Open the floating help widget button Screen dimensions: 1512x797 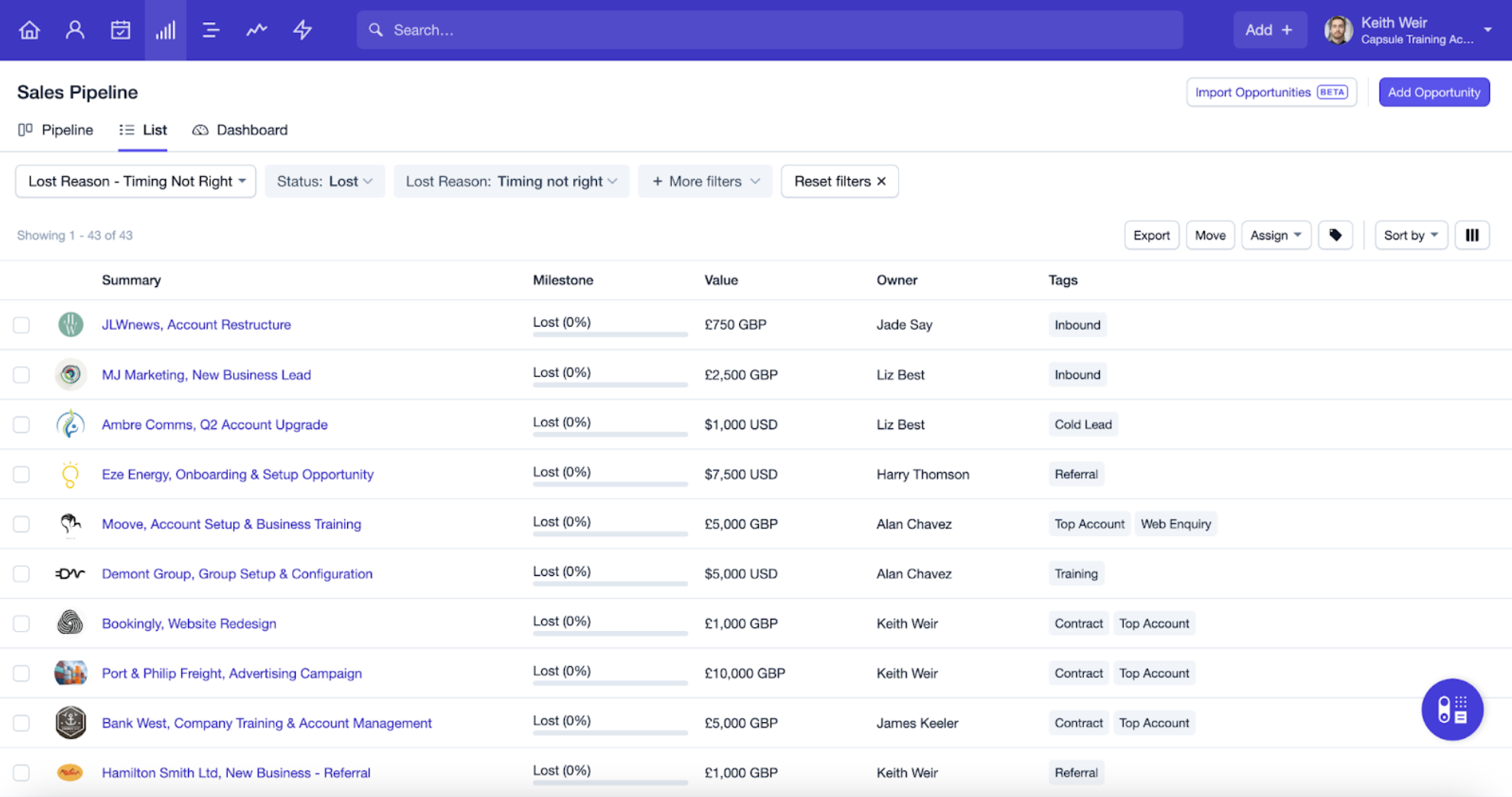1452,709
